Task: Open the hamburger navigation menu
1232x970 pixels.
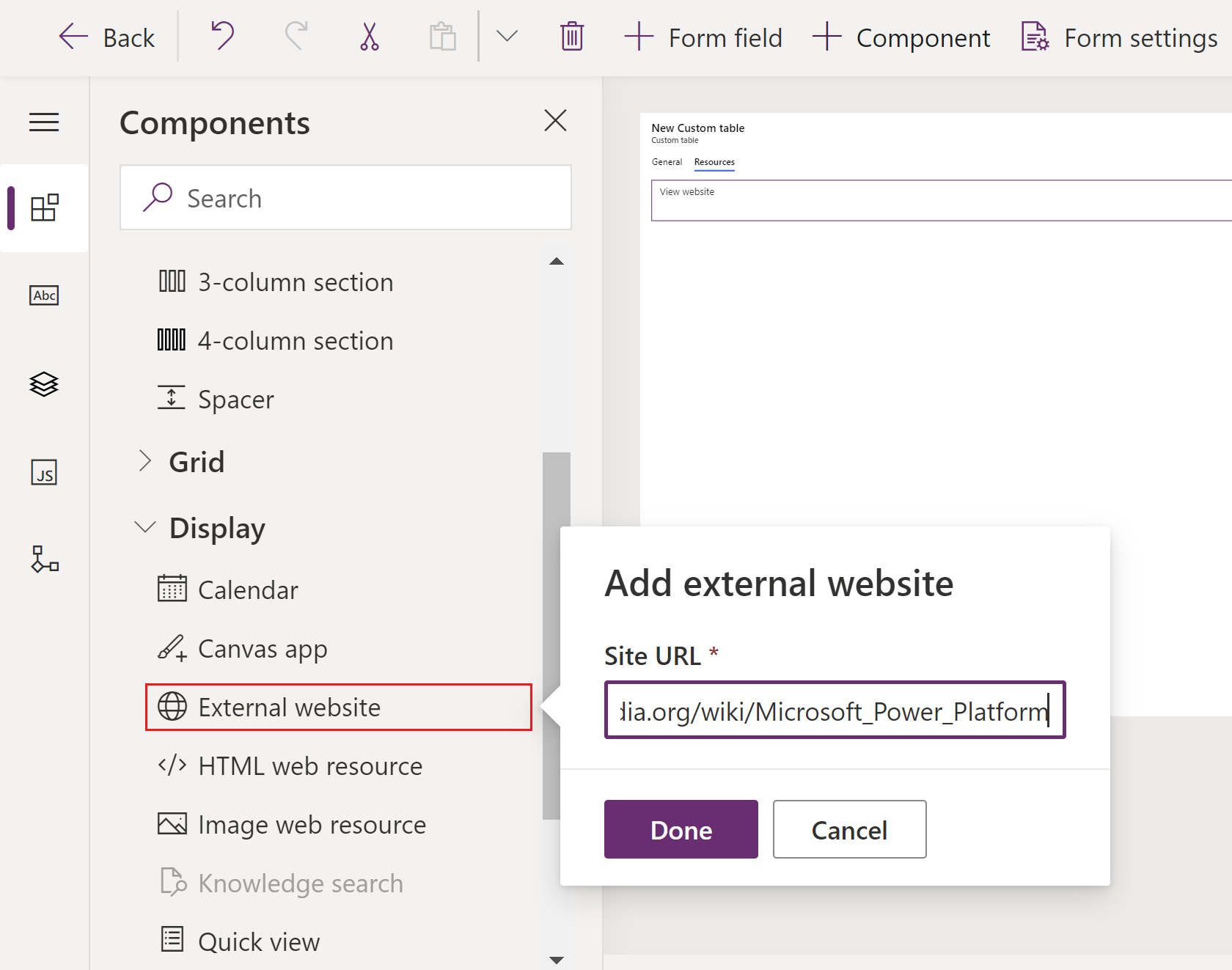Action: coord(43,122)
